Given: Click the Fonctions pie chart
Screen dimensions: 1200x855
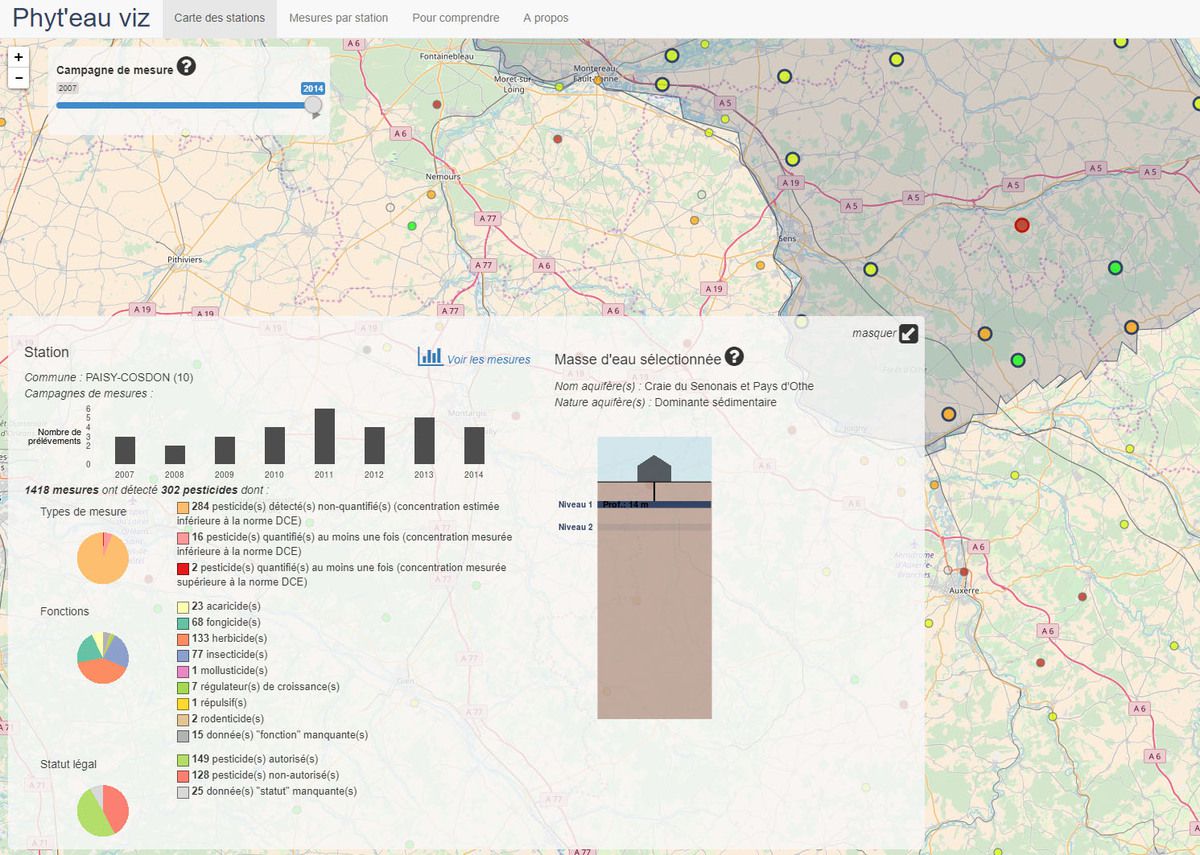Looking at the screenshot, I should pos(103,658).
